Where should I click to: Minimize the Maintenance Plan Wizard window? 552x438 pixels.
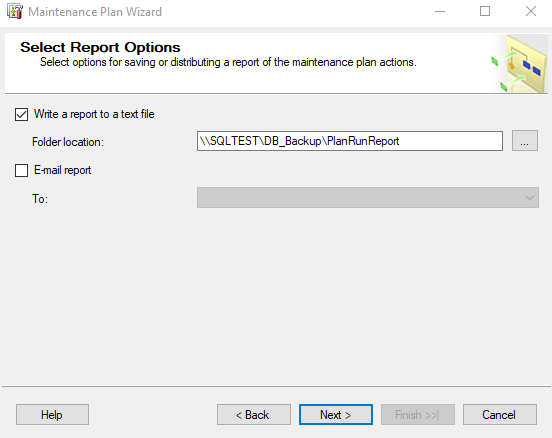(x=440, y=12)
